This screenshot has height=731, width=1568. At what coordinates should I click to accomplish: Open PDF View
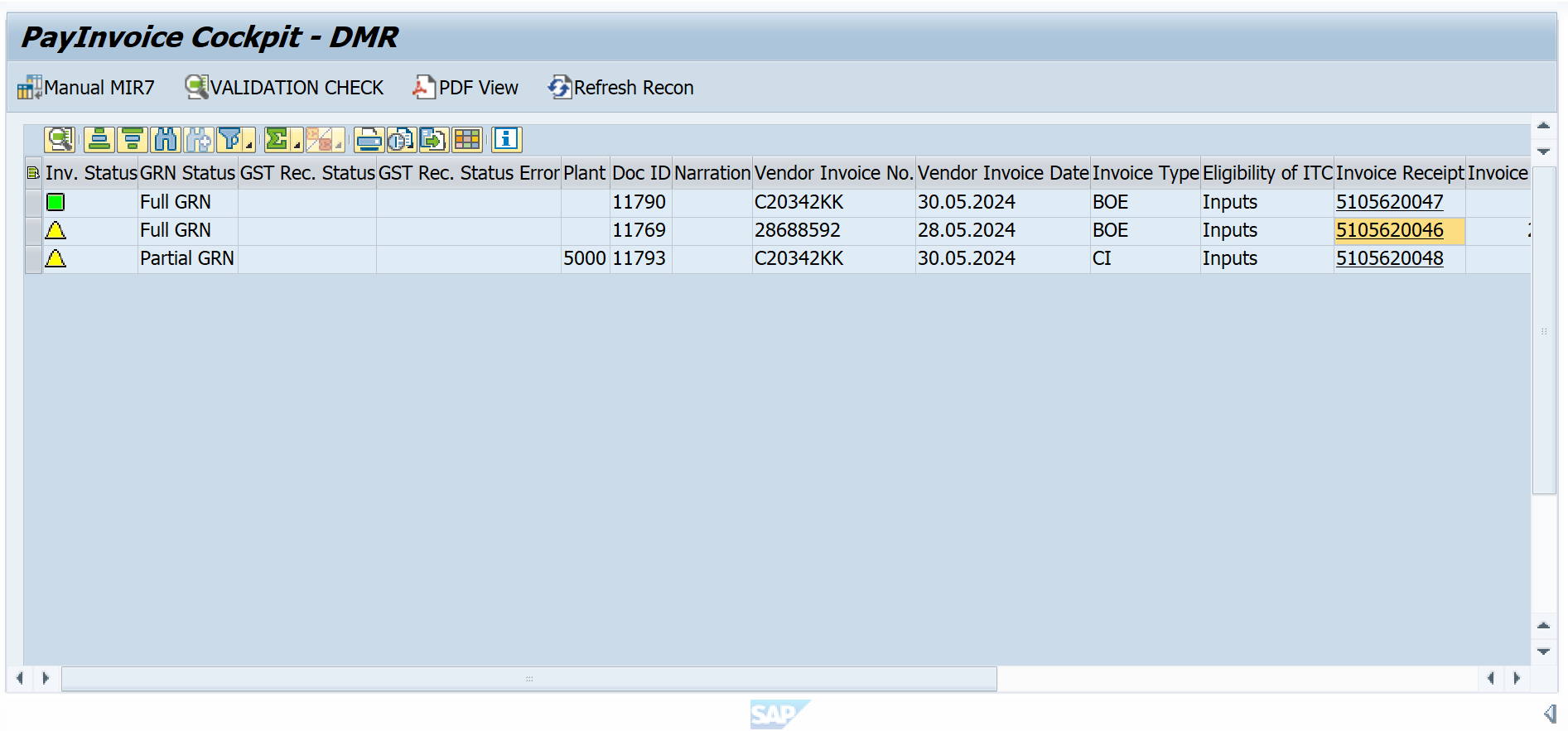pos(466,87)
